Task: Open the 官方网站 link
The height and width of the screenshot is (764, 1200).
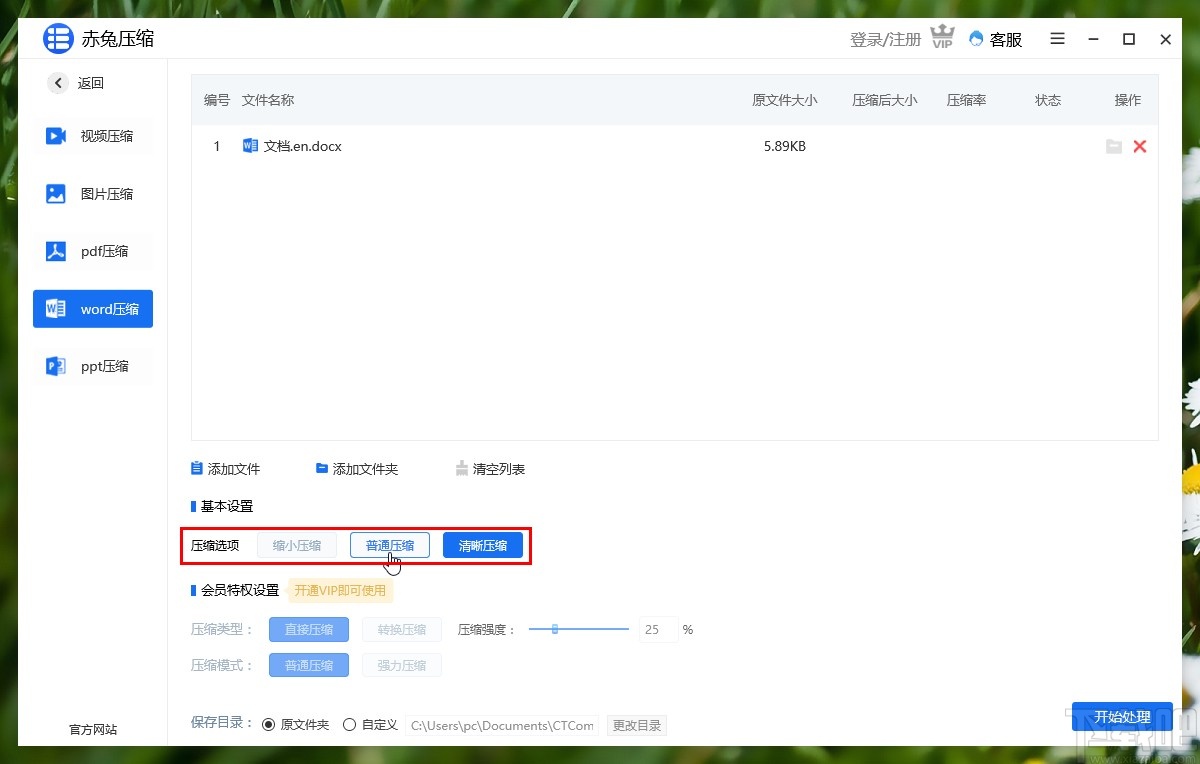Action: click(93, 729)
